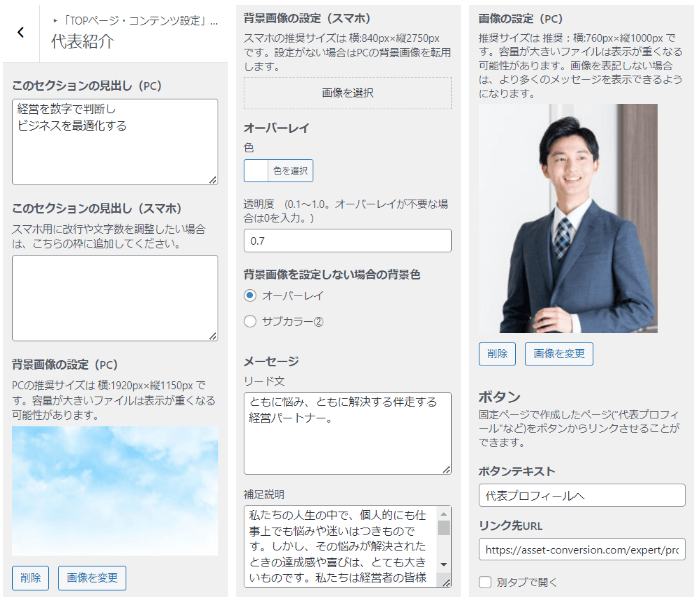Click the scrollbar thumb in the 補足説明 textarea
Image resolution: width=700 pixels, height=606 pixels.
[444, 528]
